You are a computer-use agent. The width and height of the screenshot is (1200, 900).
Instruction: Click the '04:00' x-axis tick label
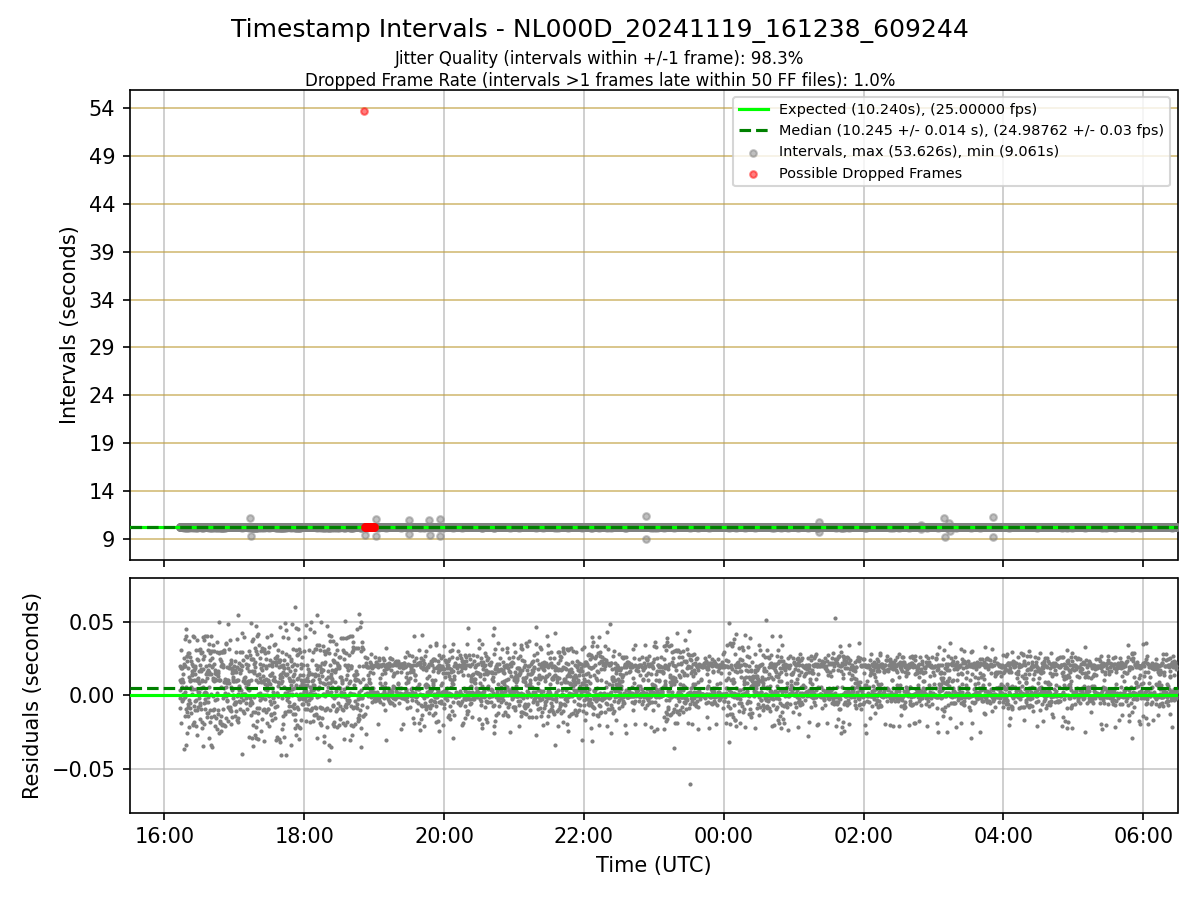[1003, 834]
